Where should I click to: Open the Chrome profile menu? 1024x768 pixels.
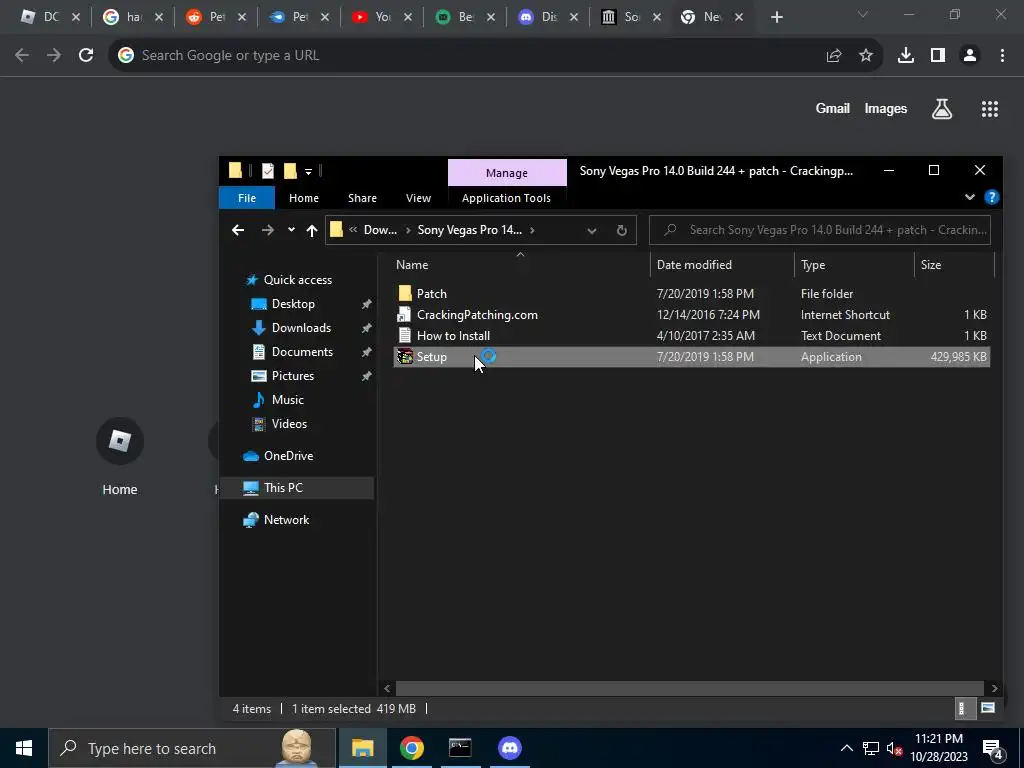pos(970,56)
